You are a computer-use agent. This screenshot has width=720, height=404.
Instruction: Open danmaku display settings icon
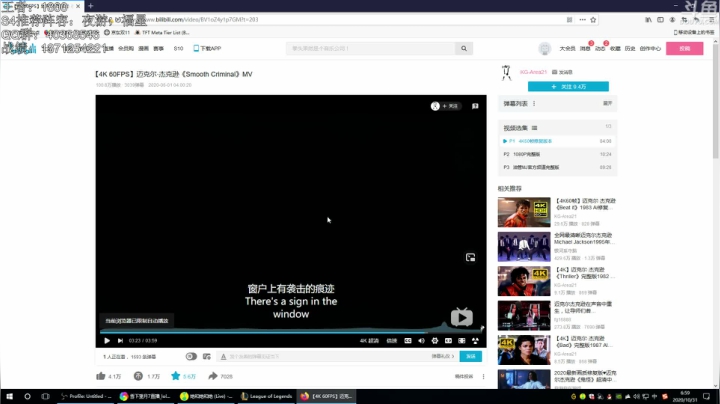click(x=207, y=356)
